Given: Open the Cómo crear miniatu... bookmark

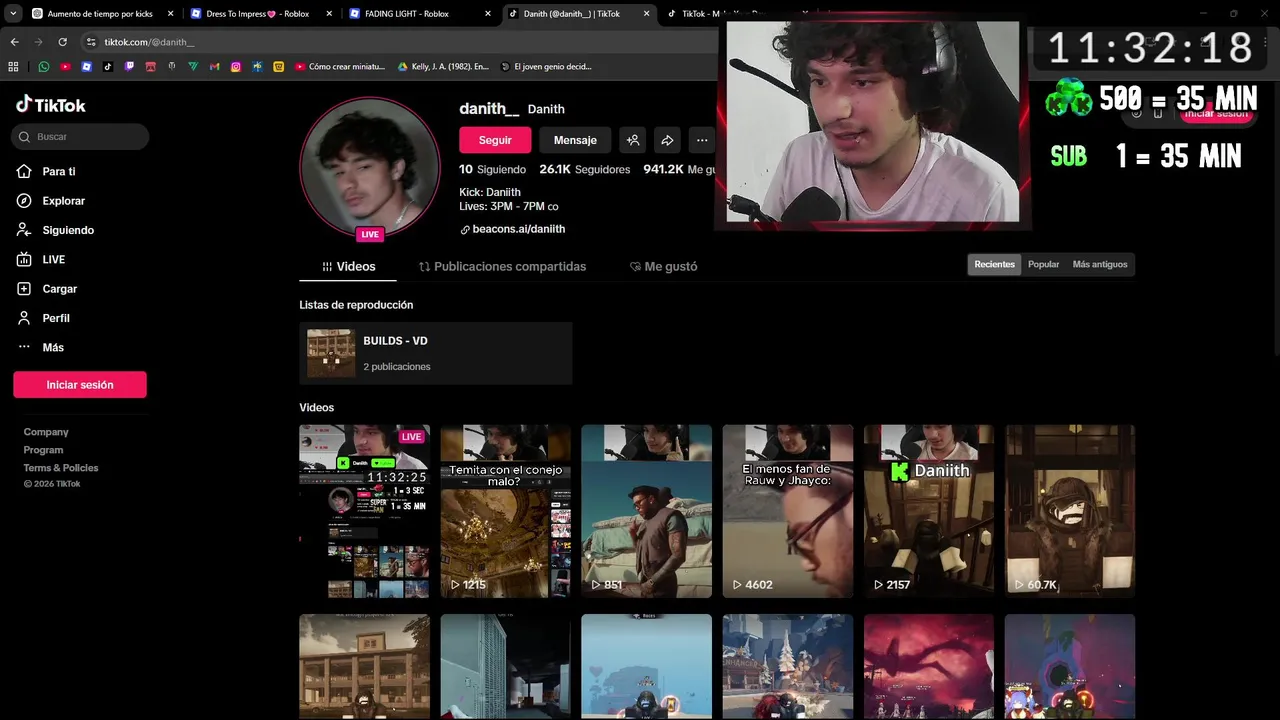Looking at the screenshot, I should [339, 67].
